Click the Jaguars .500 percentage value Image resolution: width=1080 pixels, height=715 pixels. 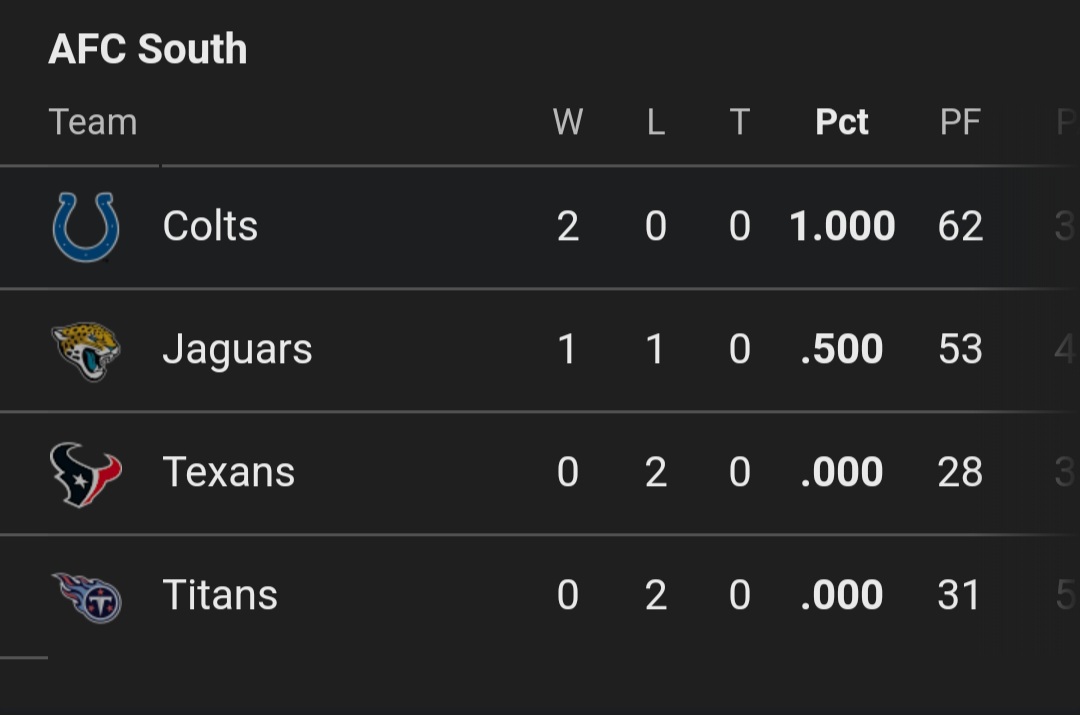point(842,349)
